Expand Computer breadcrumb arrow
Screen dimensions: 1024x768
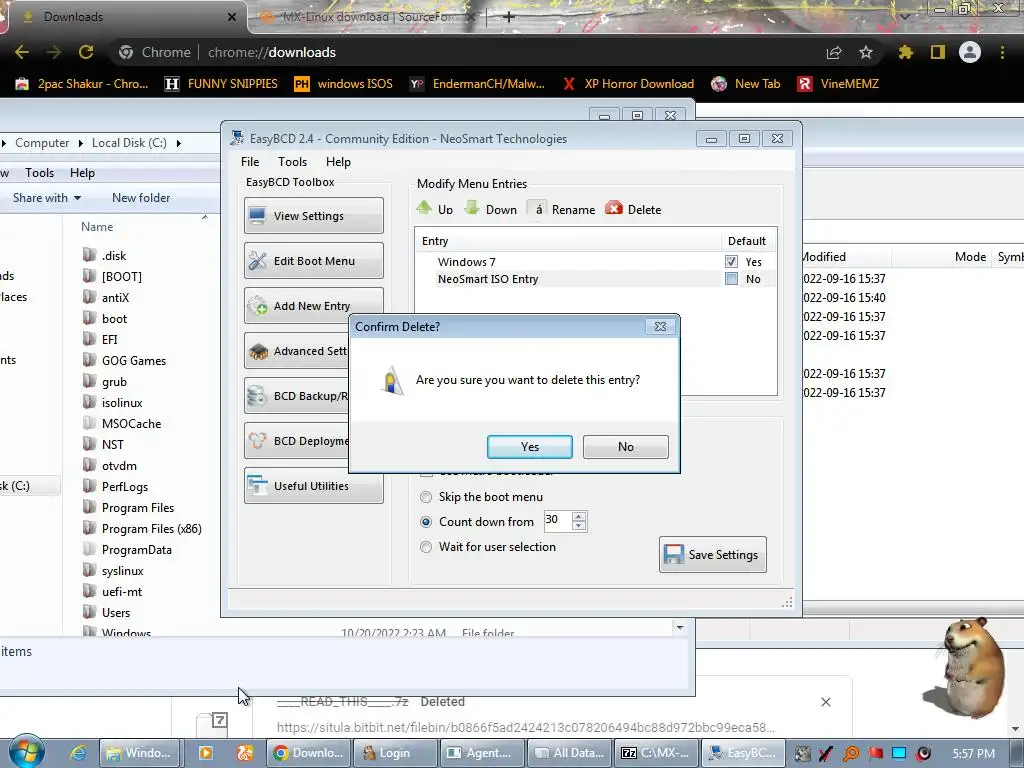80,143
